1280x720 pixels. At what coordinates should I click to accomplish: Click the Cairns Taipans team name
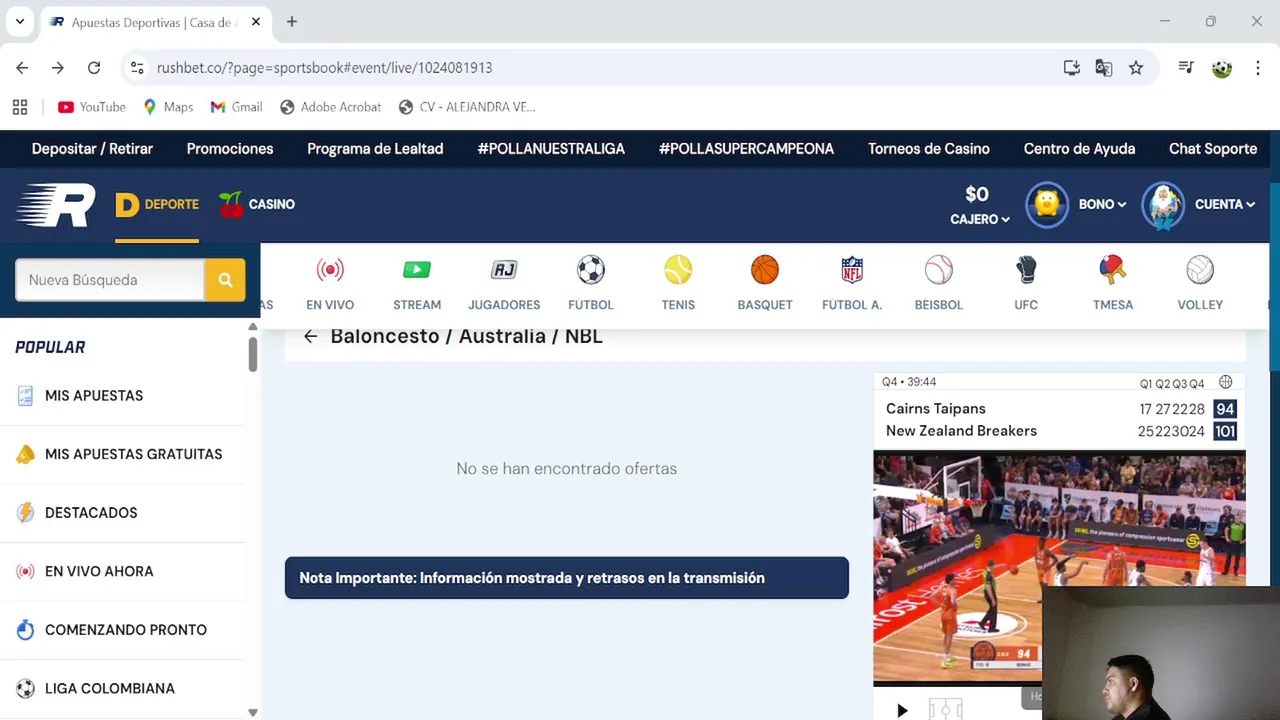click(936, 409)
